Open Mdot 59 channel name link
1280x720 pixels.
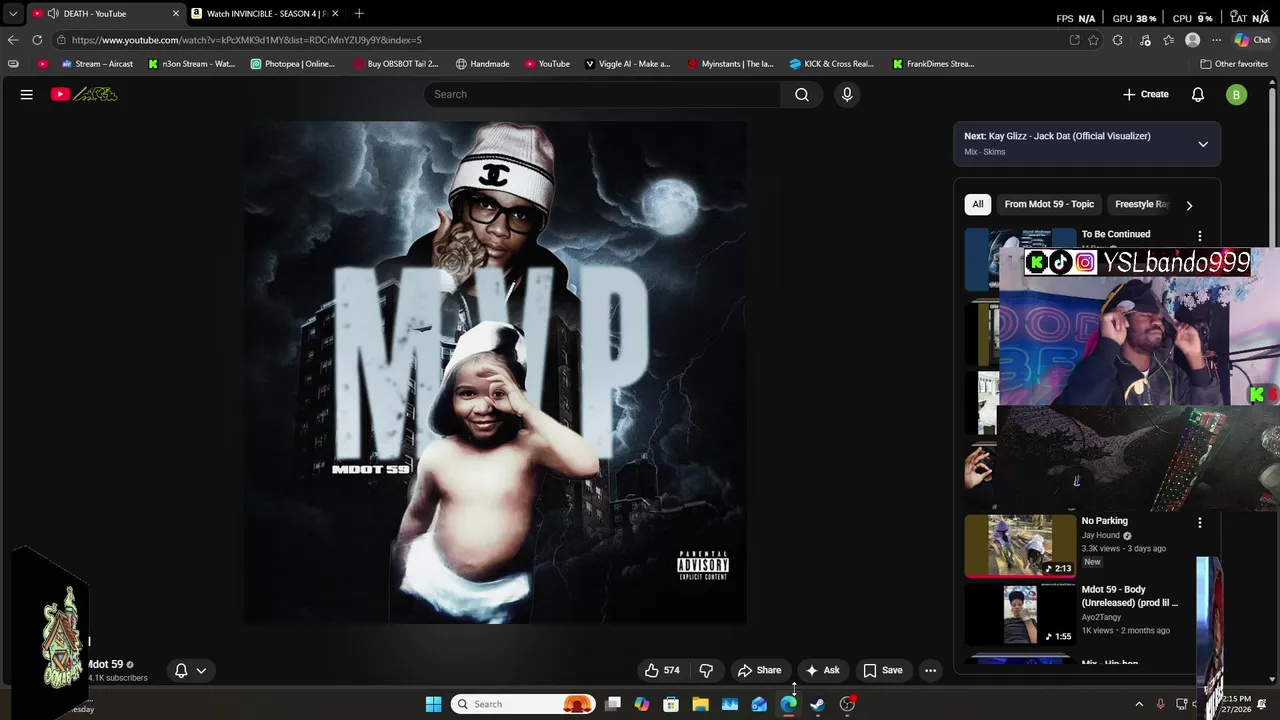pos(104,664)
